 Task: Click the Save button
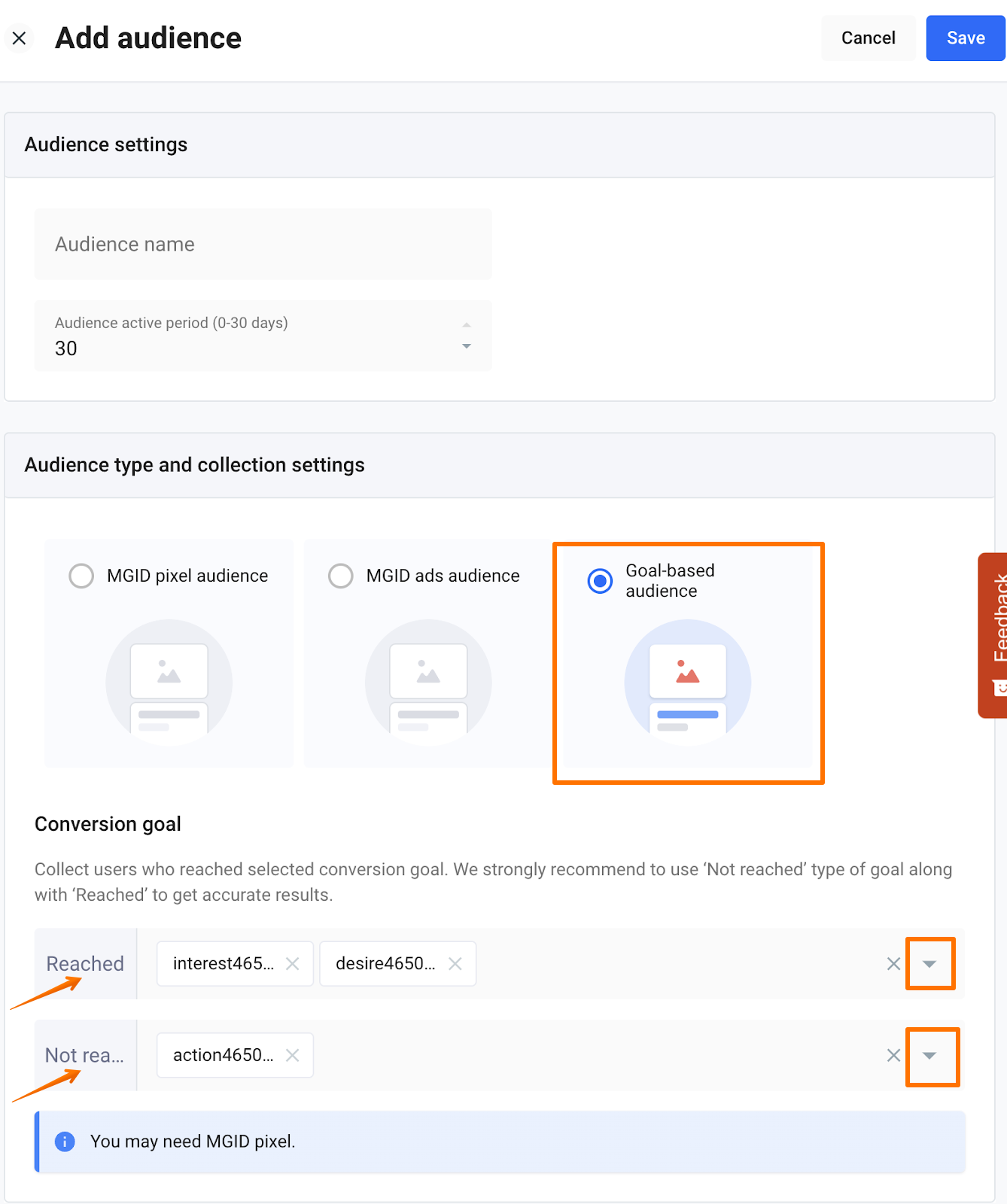pos(965,38)
